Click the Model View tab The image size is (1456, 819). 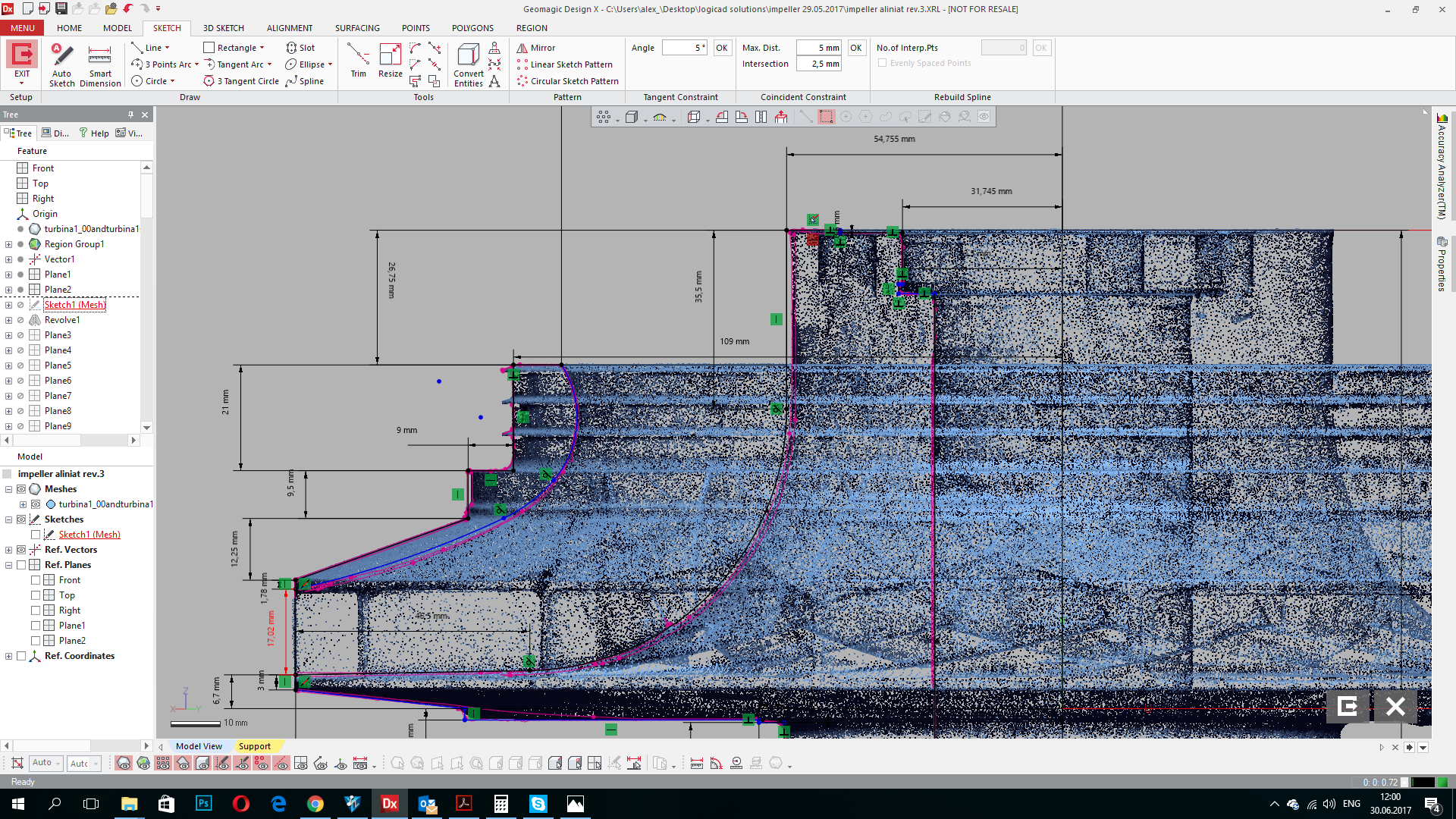click(199, 746)
